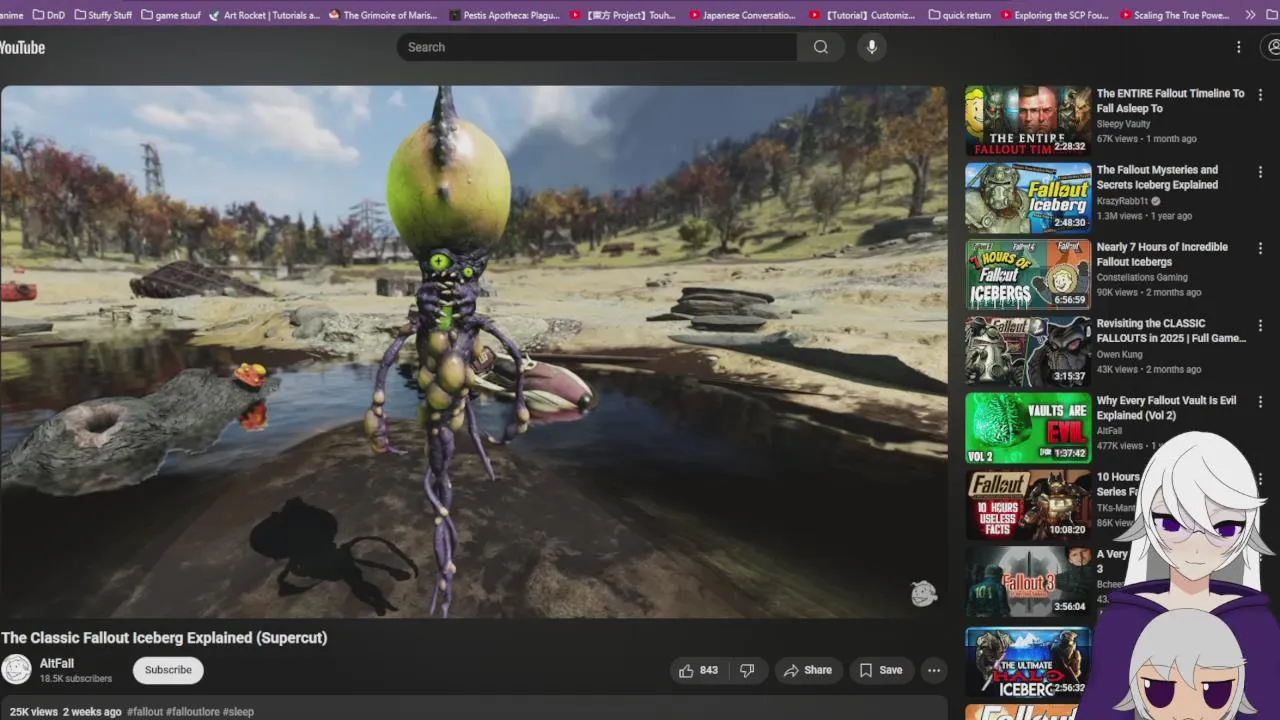Viewport: 1280px width, 720px height.
Task: Open Pestis Apotheca bookmark
Action: coord(504,15)
